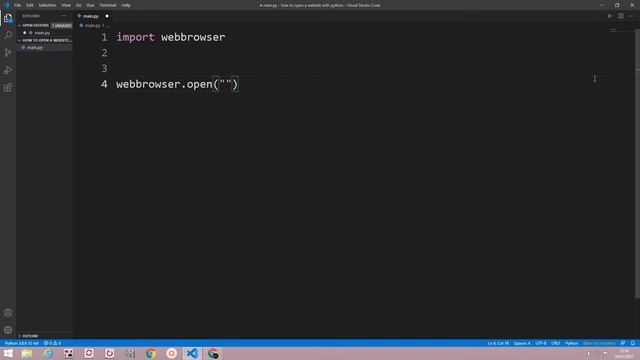Click the system clock on taskbar
The image size is (640, 360).
click(624, 353)
